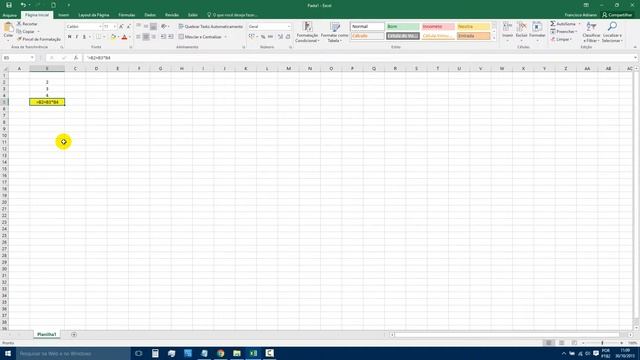The image size is (640, 360).
Task: Open Formatação Condicional
Action: tap(307, 32)
